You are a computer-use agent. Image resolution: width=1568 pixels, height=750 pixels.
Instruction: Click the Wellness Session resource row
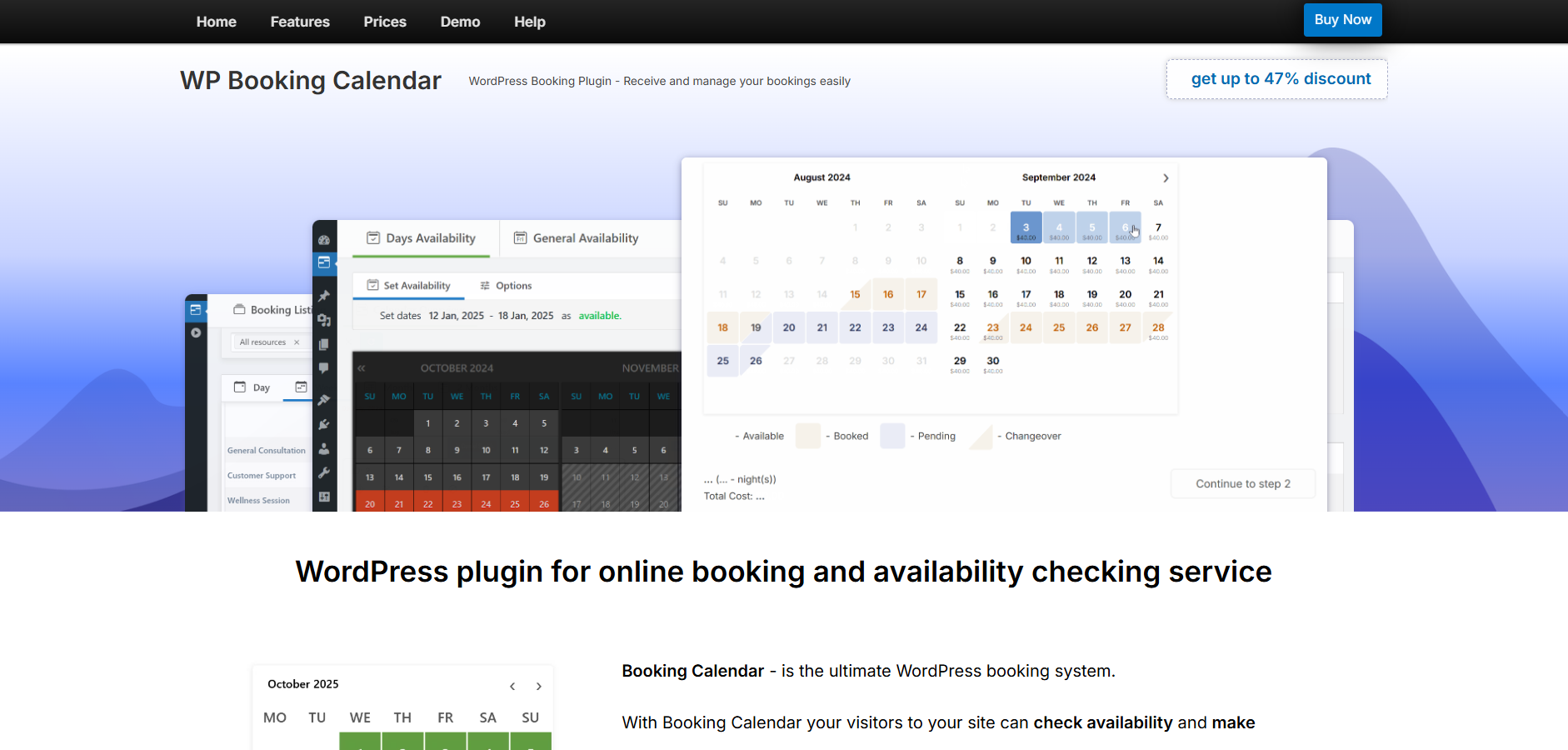259,501
